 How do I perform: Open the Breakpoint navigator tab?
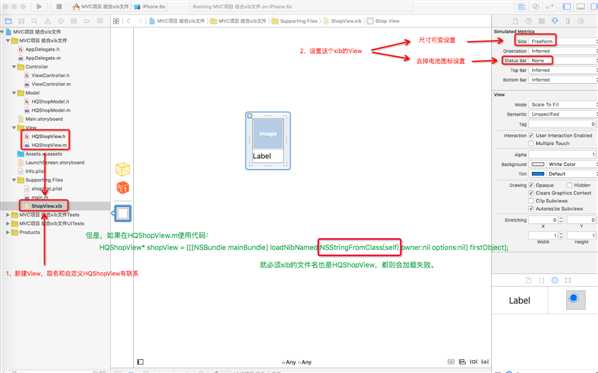tap(87, 21)
